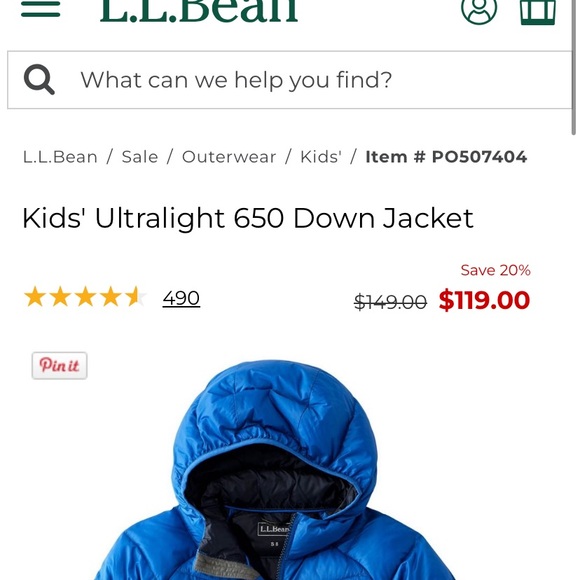Click the blue down jacket image
Viewport: 580px width, 580px height.
[274, 470]
